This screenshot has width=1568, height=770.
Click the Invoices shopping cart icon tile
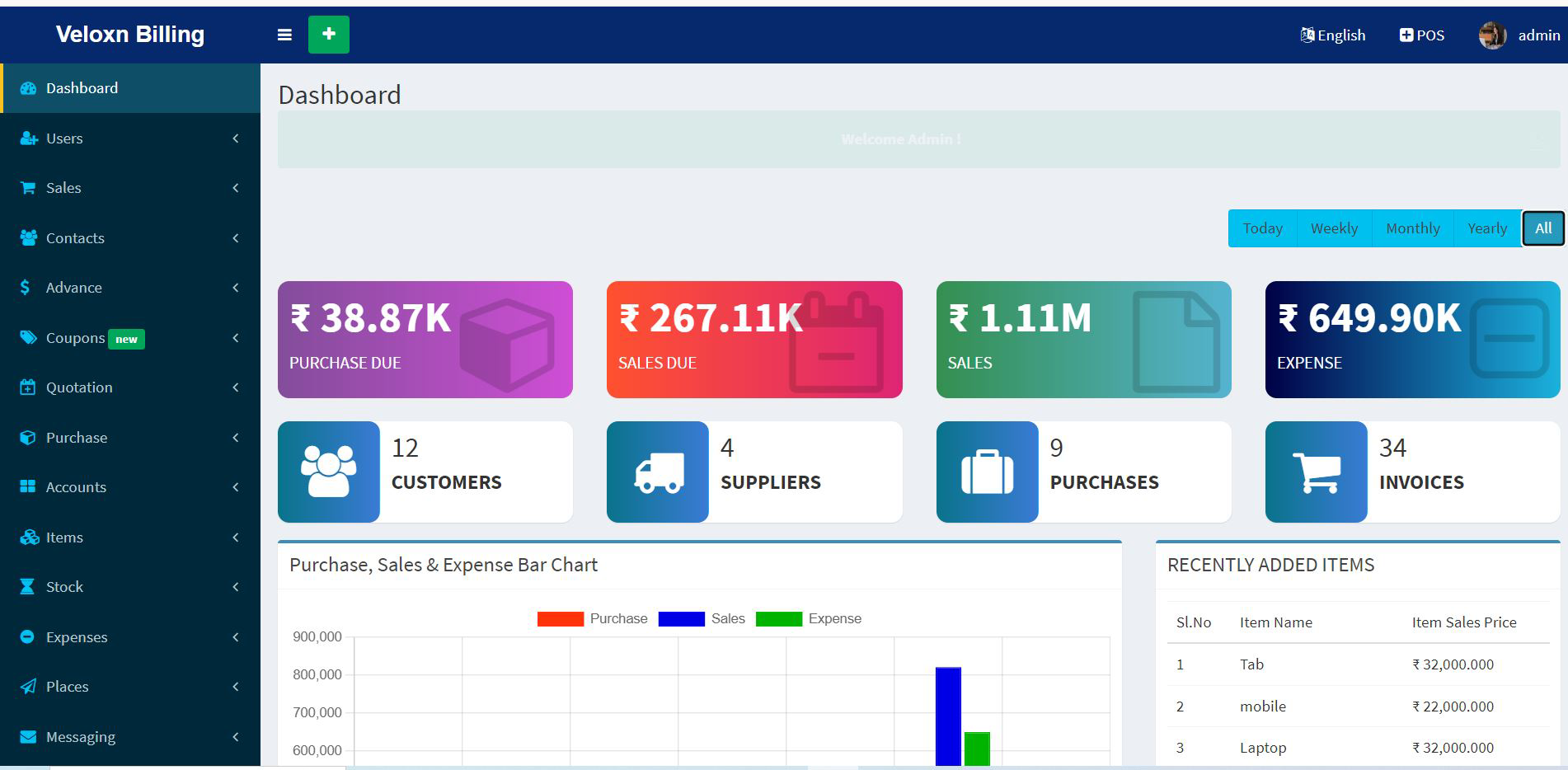pos(1316,472)
